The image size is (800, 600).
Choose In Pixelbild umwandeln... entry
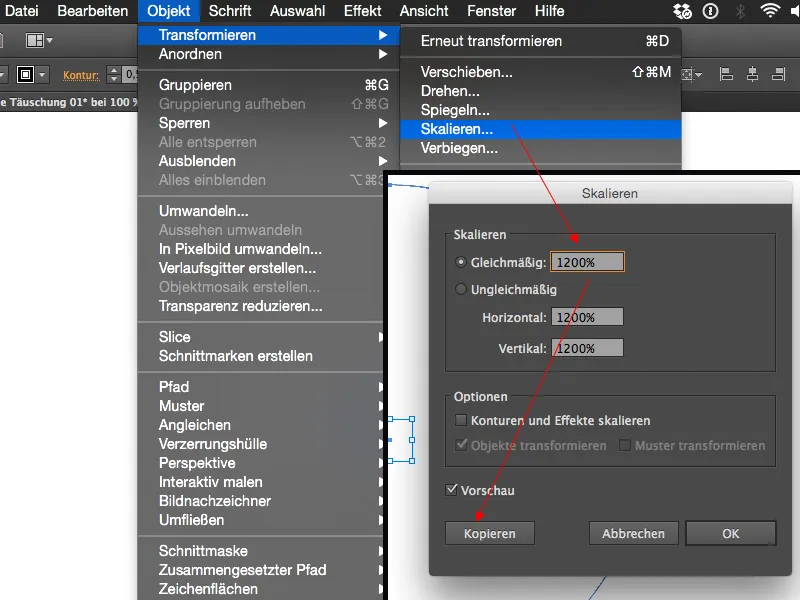click(x=261, y=249)
